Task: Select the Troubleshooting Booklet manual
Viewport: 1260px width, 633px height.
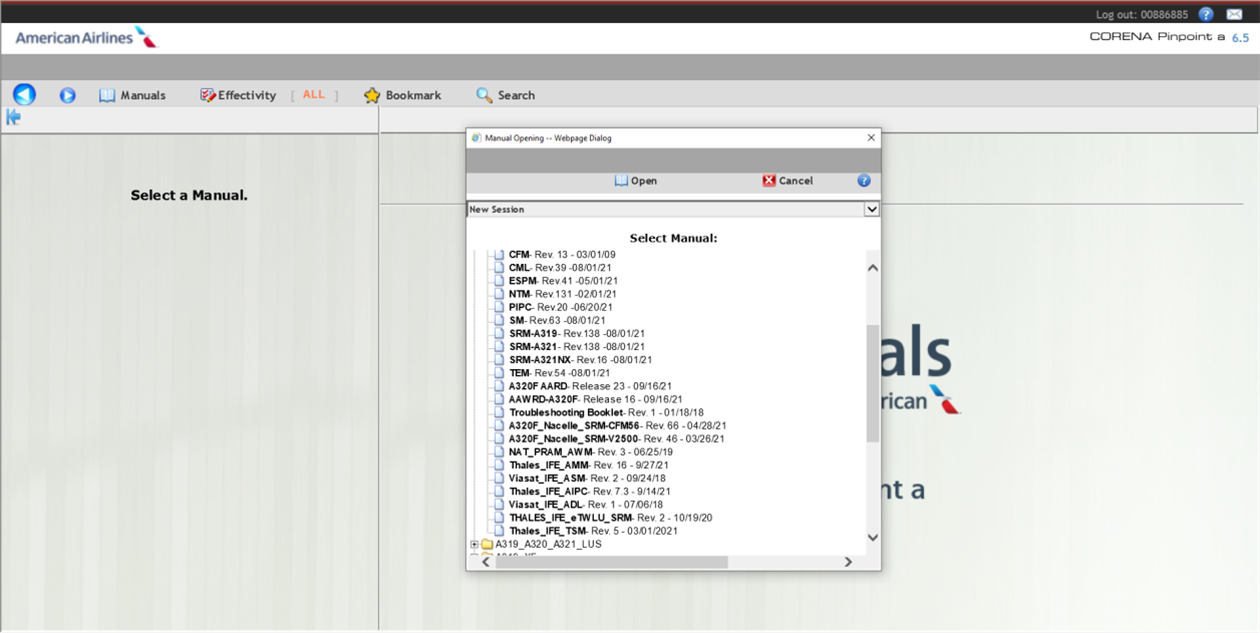Action: [x=566, y=412]
